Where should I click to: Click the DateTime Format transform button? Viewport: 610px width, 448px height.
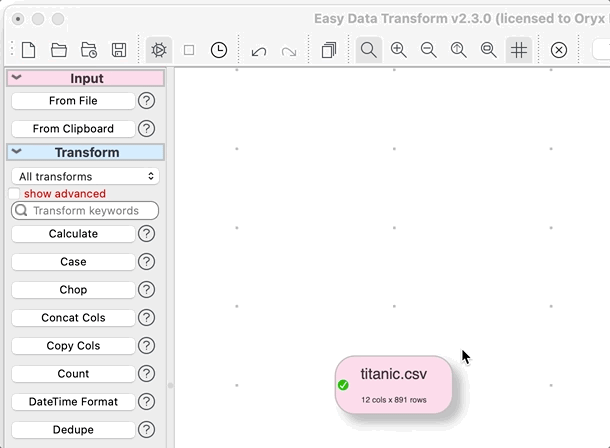tap(73, 402)
